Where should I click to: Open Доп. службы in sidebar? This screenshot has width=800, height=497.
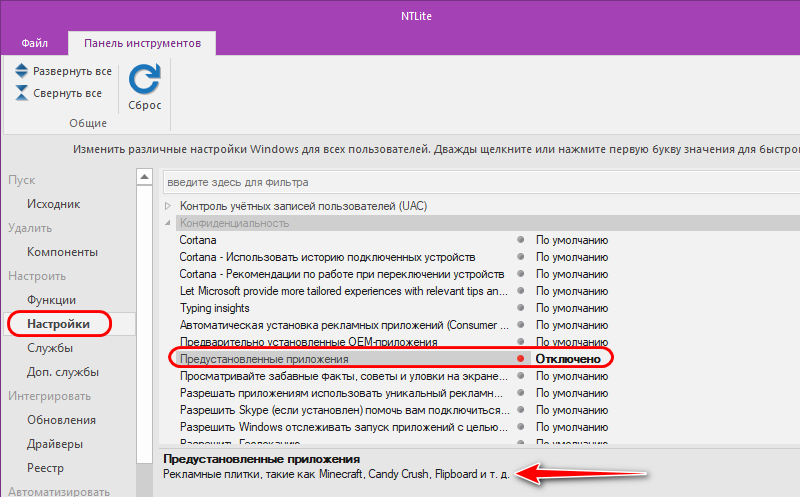point(63,372)
